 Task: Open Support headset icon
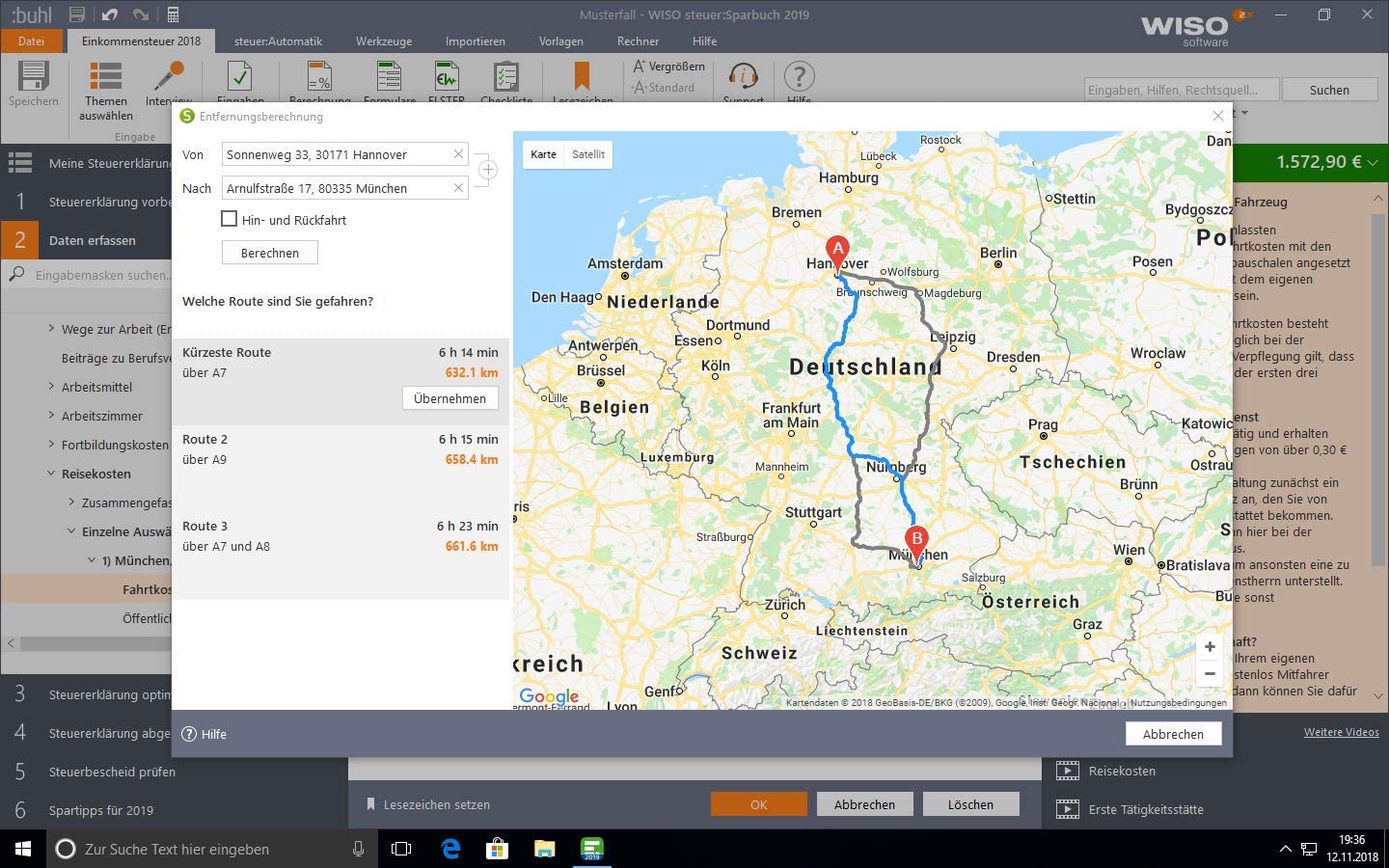pyautogui.click(x=743, y=77)
